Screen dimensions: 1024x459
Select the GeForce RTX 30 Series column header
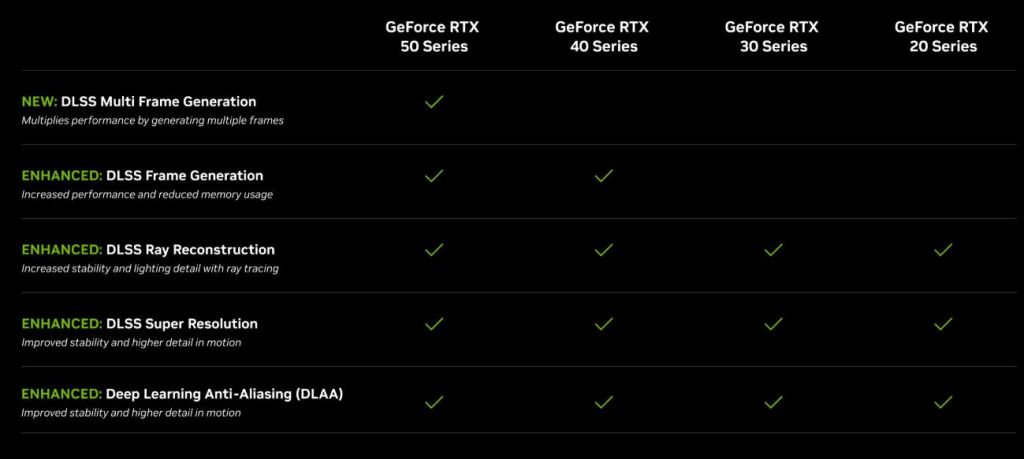tap(771, 36)
